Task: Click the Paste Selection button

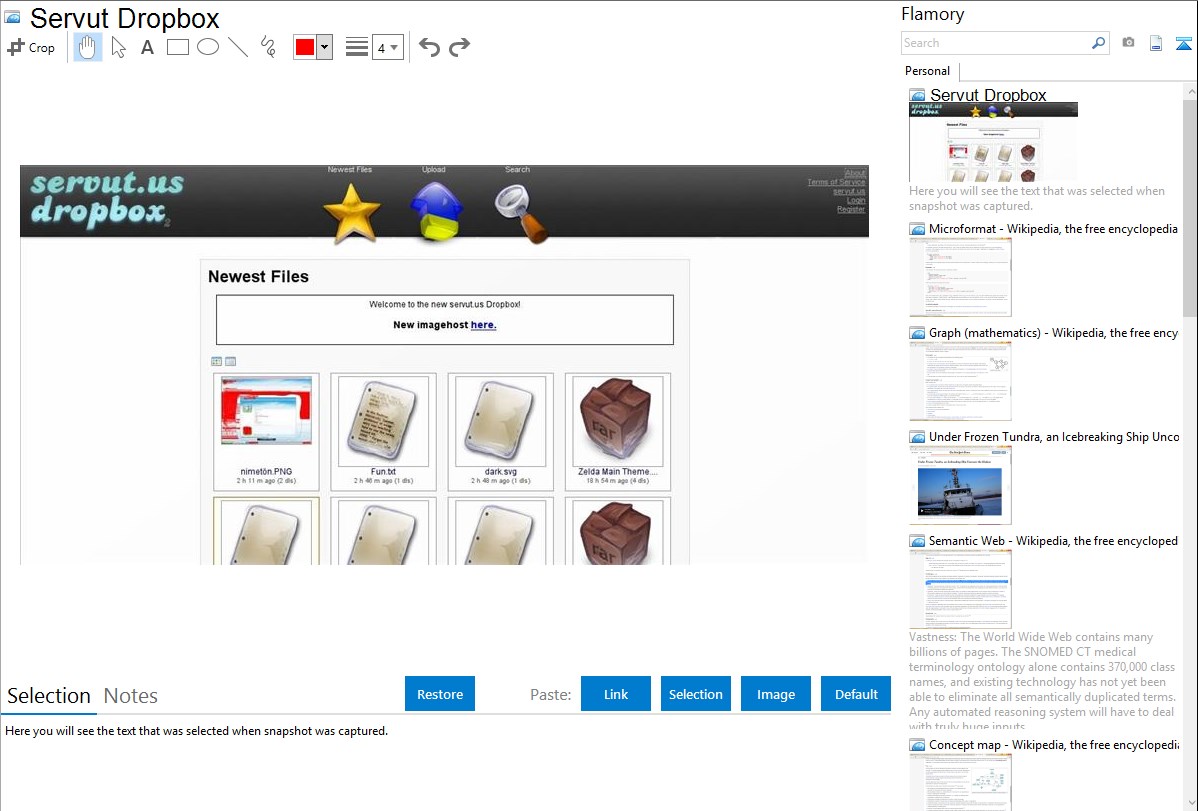Action: [x=696, y=694]
